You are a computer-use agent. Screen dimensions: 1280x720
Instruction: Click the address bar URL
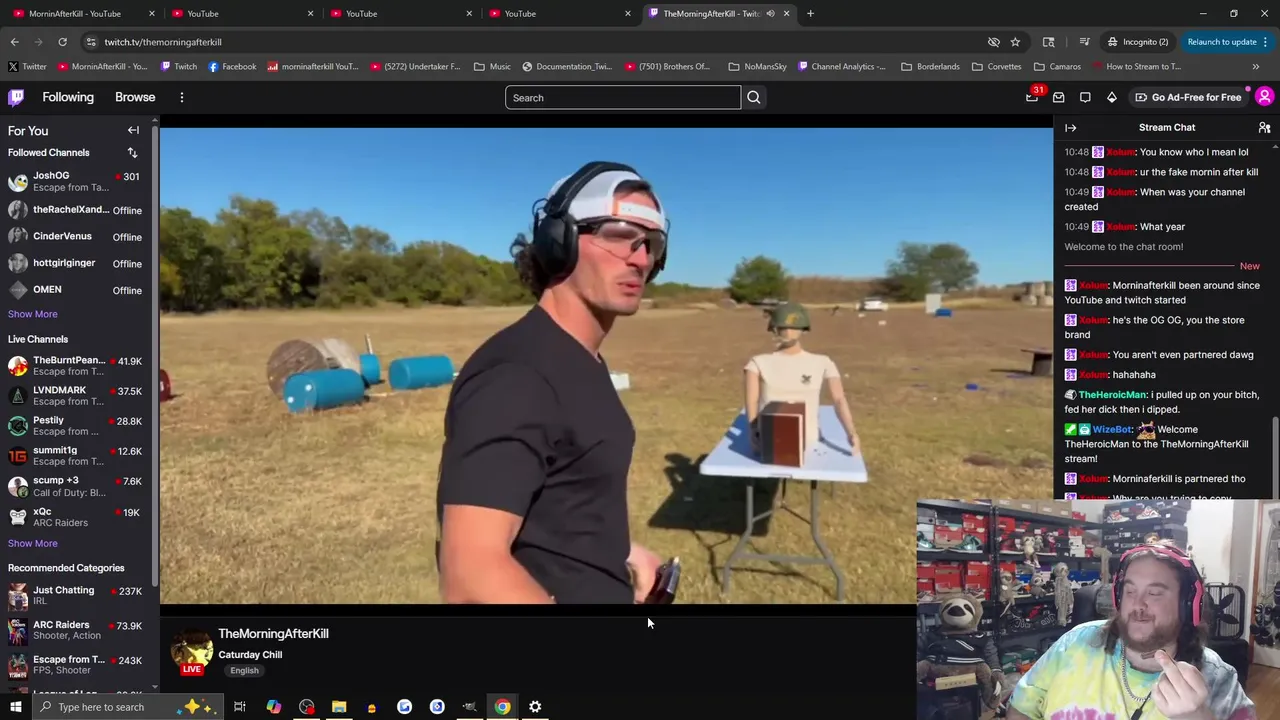pos(163,42)
